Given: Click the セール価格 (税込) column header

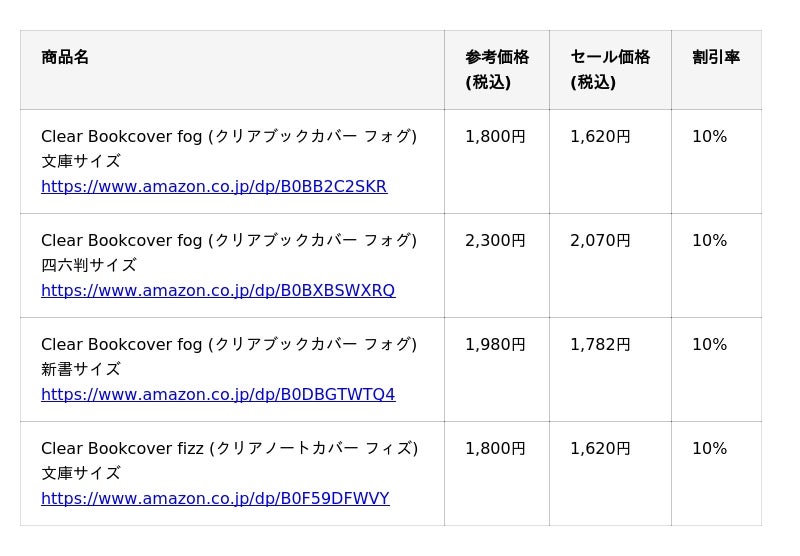Looking at the screenshot, I should pos(609,70).
